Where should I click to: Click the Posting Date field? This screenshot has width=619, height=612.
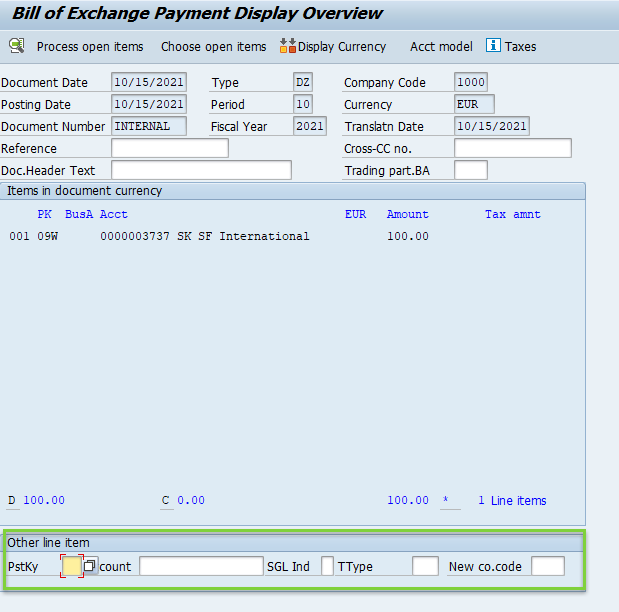(149, 104)
